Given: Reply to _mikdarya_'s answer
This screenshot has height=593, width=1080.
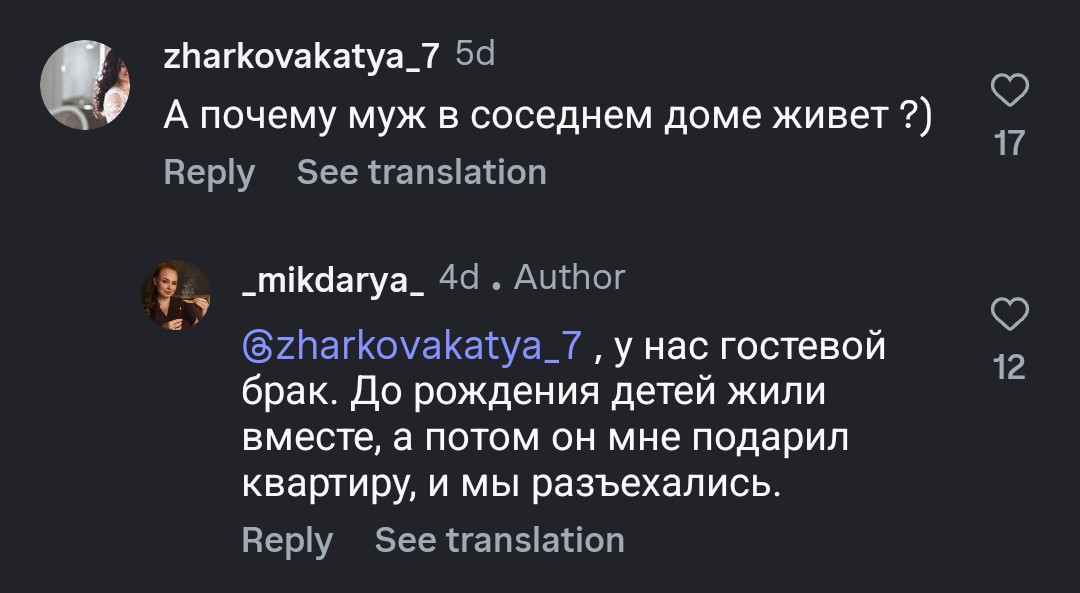Looking at the screenshot, I should click(287, 540).
